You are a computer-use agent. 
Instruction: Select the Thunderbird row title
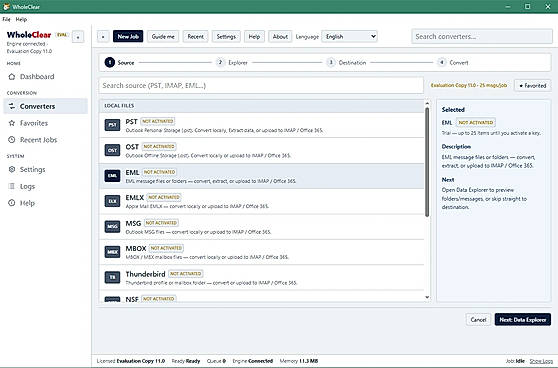[145, 274]
